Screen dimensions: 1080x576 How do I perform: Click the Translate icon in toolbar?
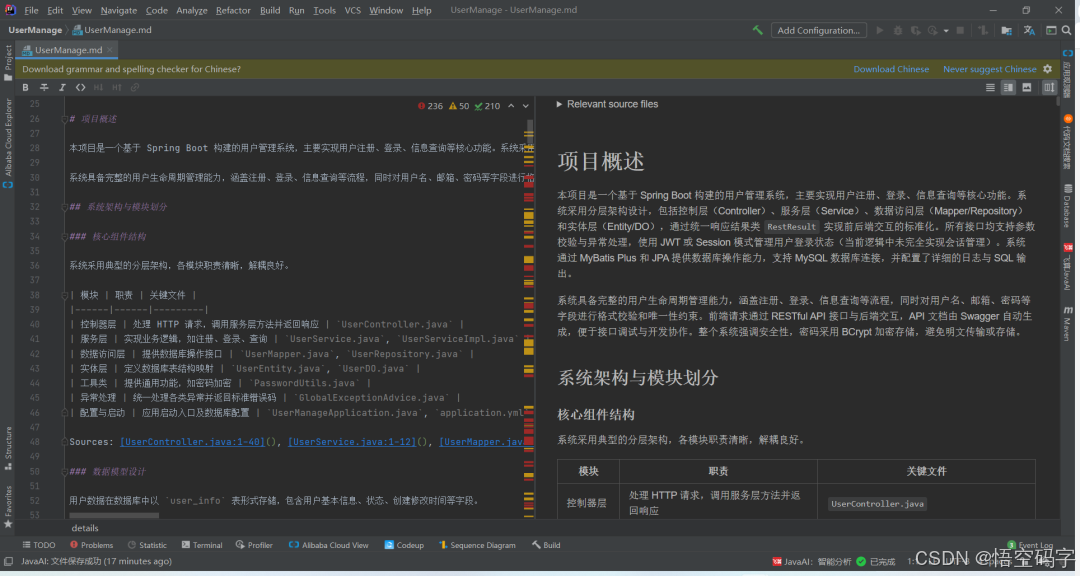[1029, 30]
